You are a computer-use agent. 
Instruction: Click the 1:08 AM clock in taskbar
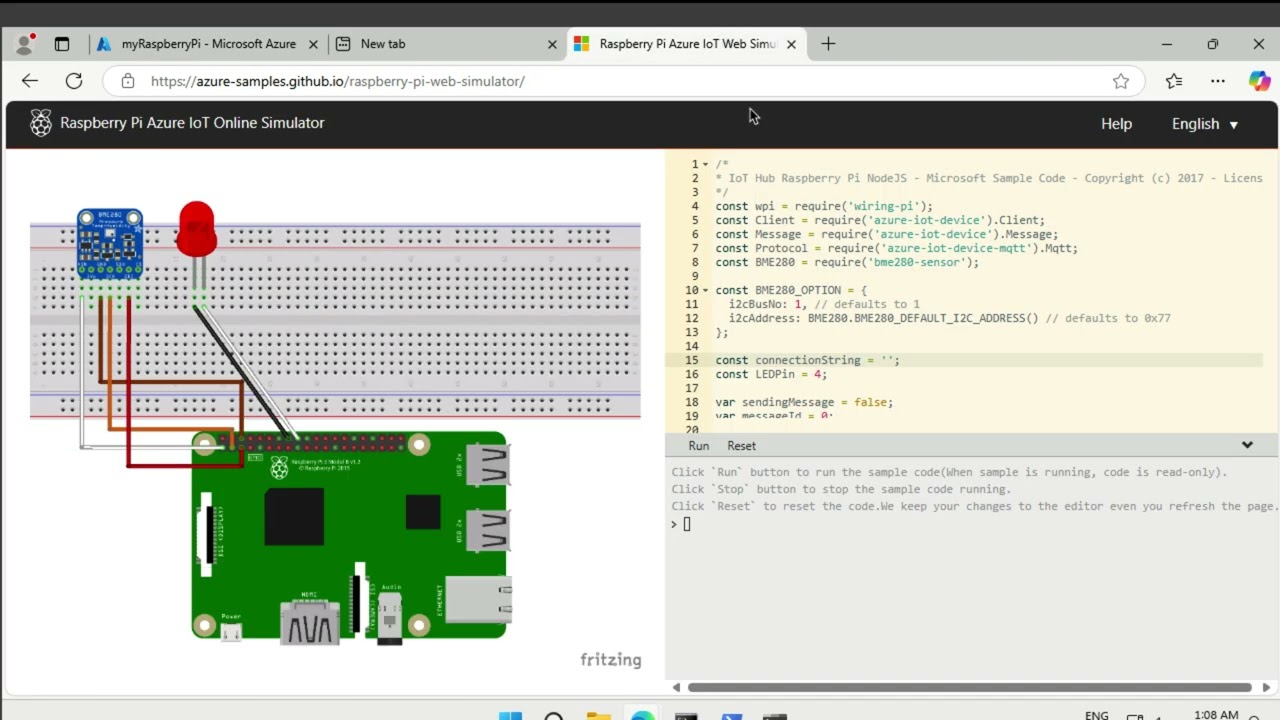pos(1216,714)
